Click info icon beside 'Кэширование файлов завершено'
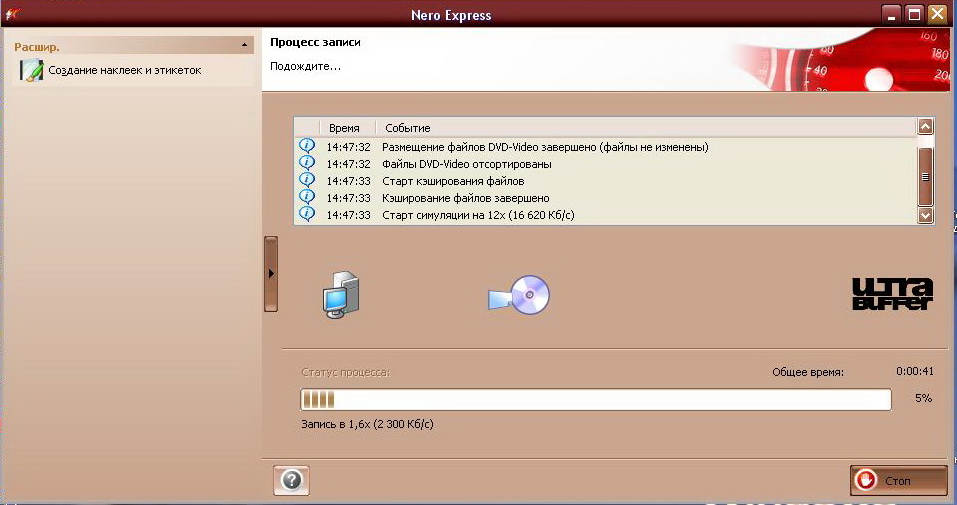The height and width of the screenshot is (505, 957). pos(307,198)
